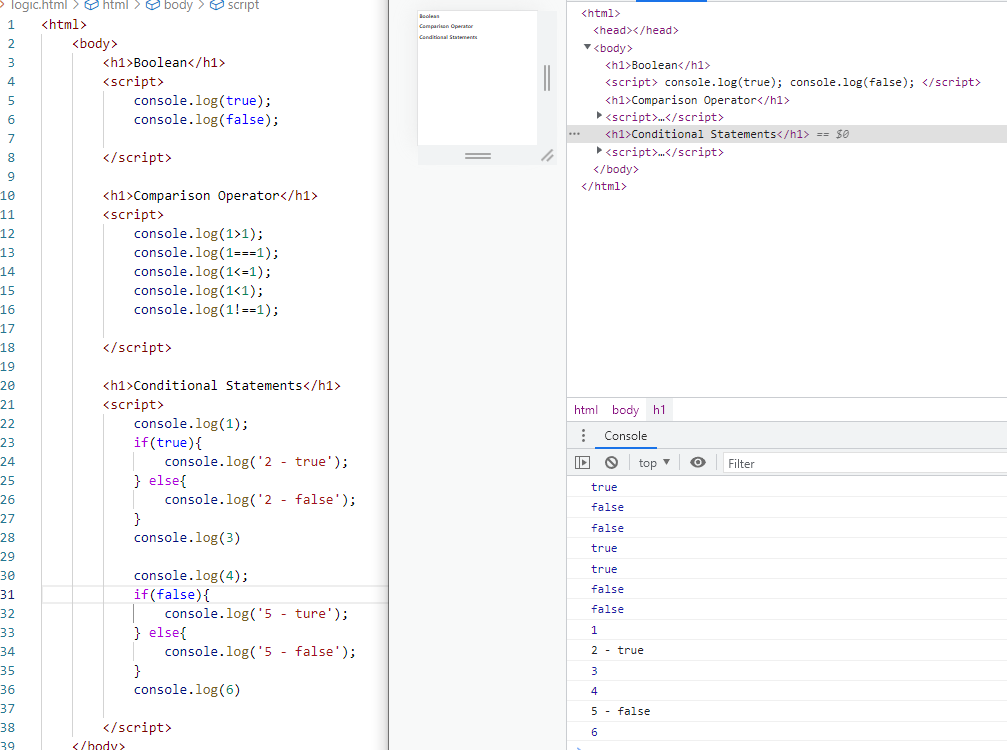Select the Boolean h1 node in DOM tree
1007x750 pixels.
point(658,65)
